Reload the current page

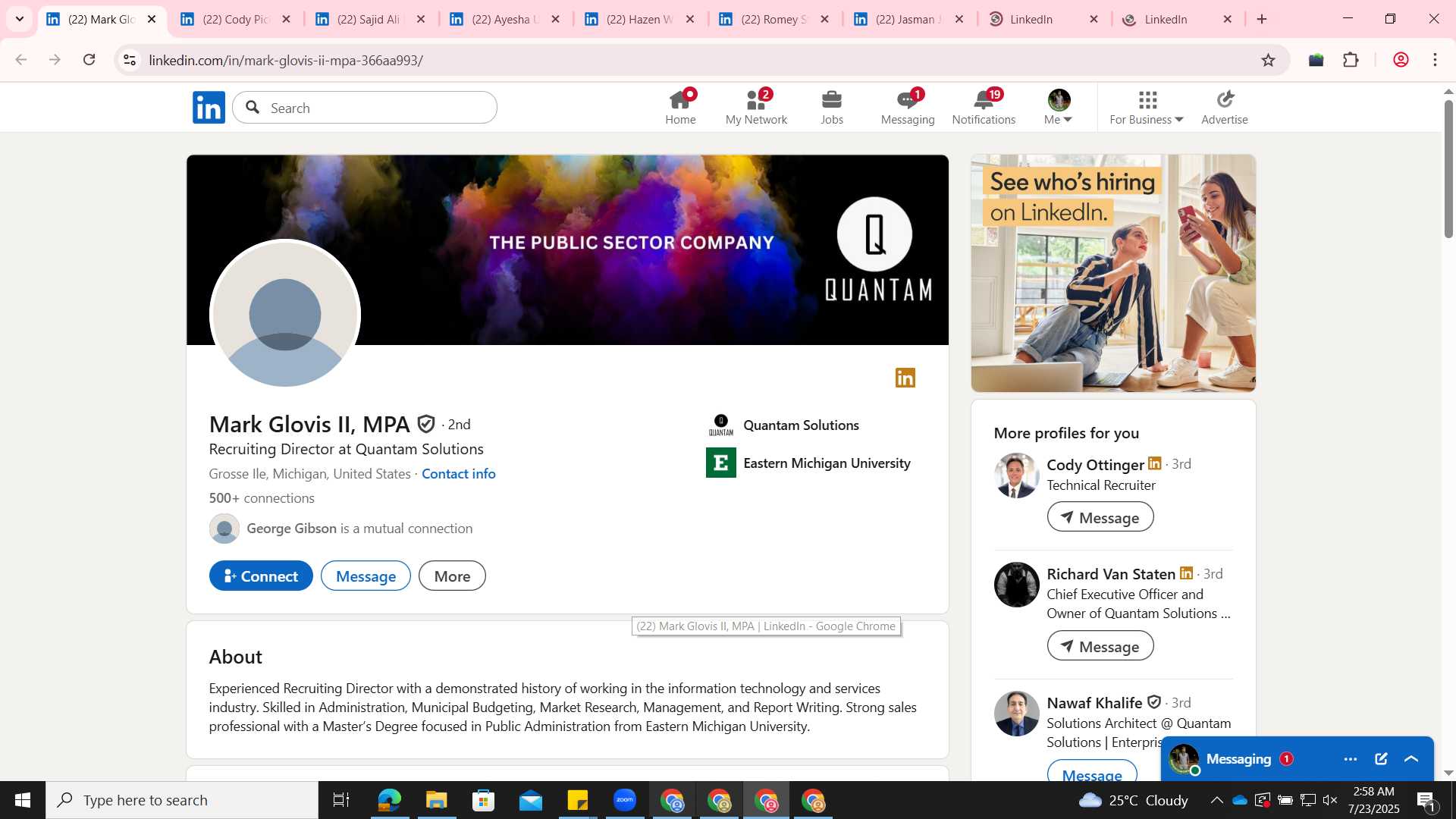tap(89, 60)
